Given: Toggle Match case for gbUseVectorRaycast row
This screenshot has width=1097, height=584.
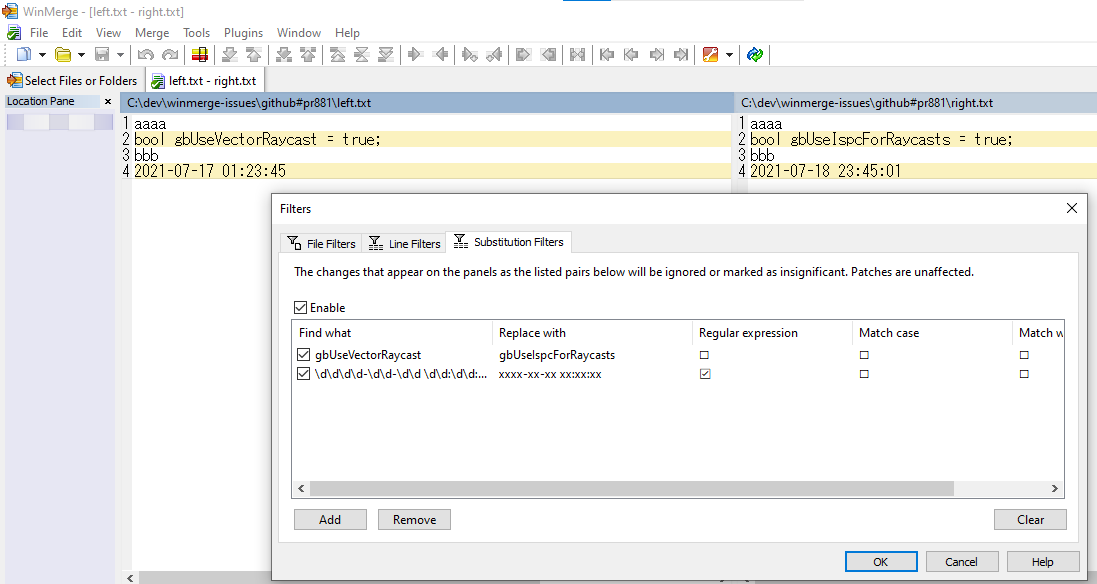Looking at the screenshot, I should click(864, 355).
